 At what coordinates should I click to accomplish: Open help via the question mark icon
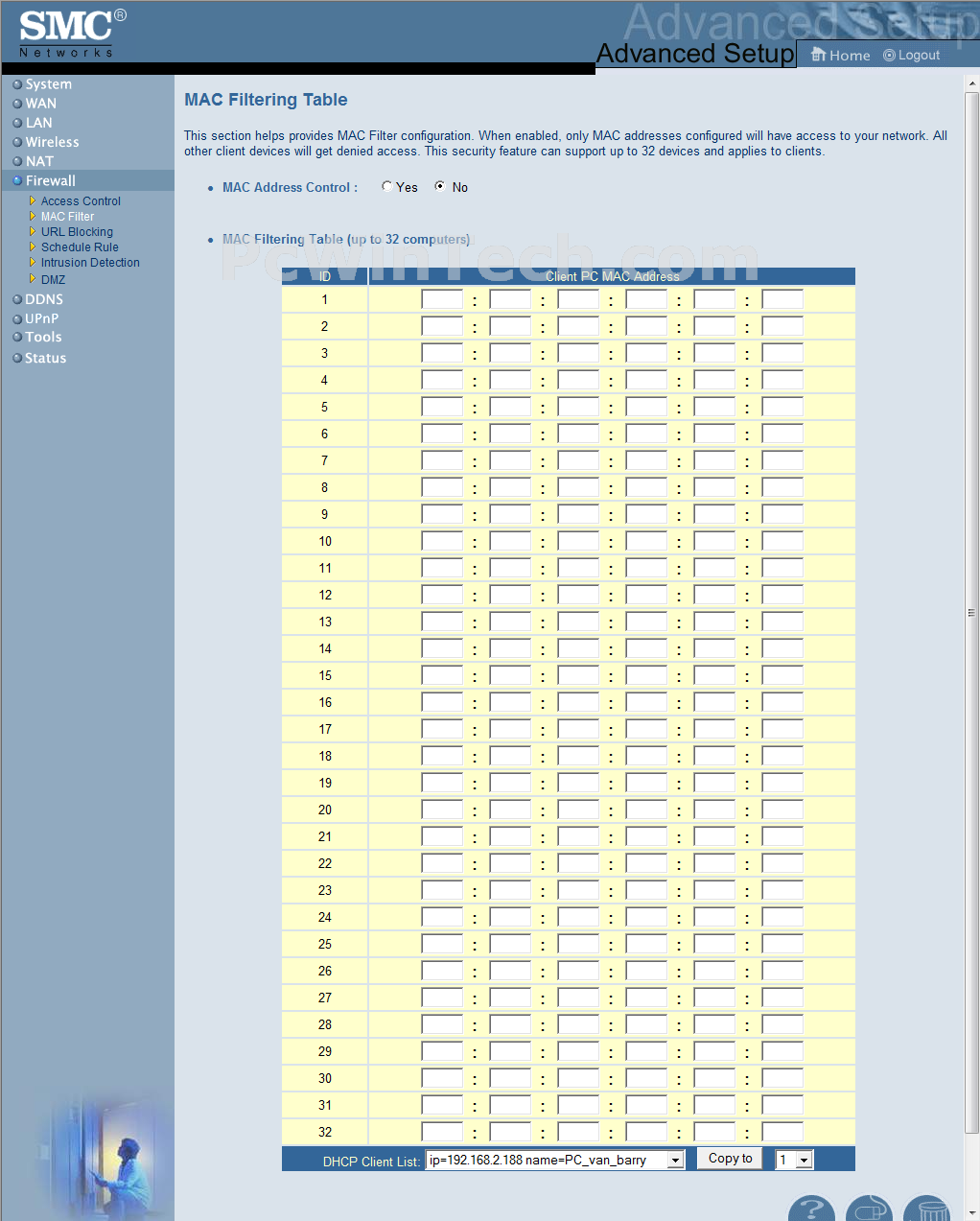[811, 1208]
